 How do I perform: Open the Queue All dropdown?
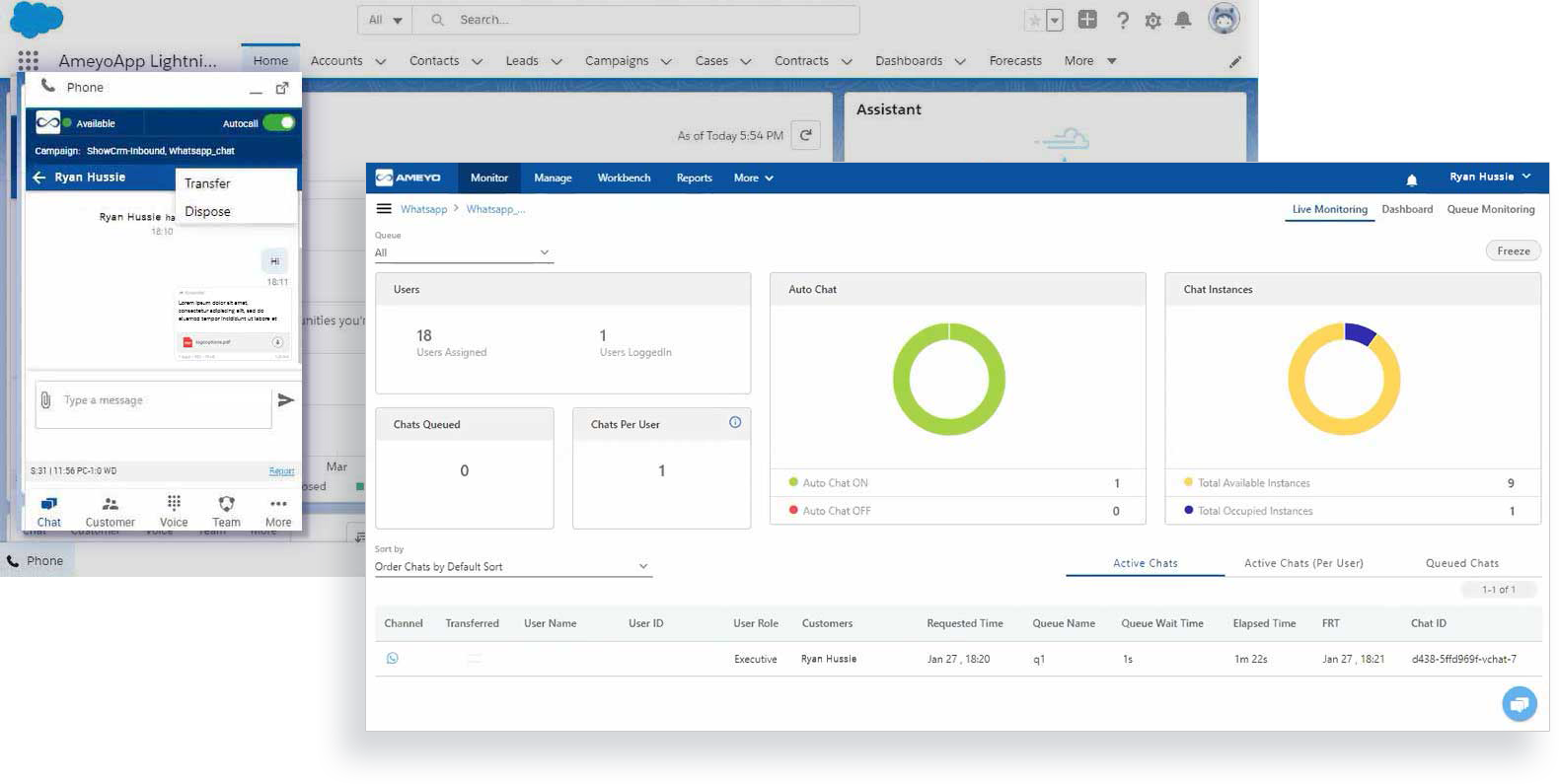pyautogui.click(x=463, y=252)
